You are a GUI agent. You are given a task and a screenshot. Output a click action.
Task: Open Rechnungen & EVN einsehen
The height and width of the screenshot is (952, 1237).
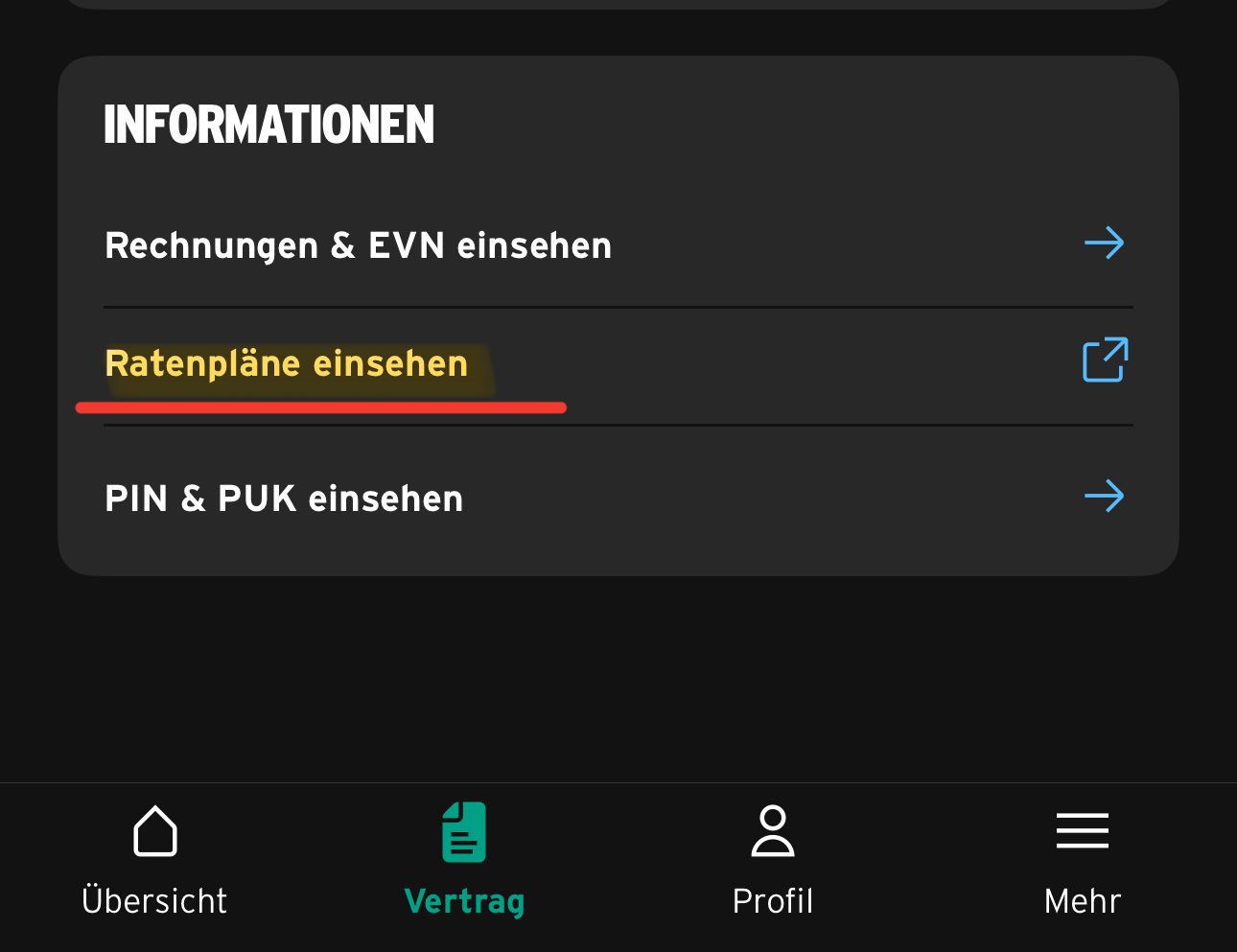coord(358,246)
